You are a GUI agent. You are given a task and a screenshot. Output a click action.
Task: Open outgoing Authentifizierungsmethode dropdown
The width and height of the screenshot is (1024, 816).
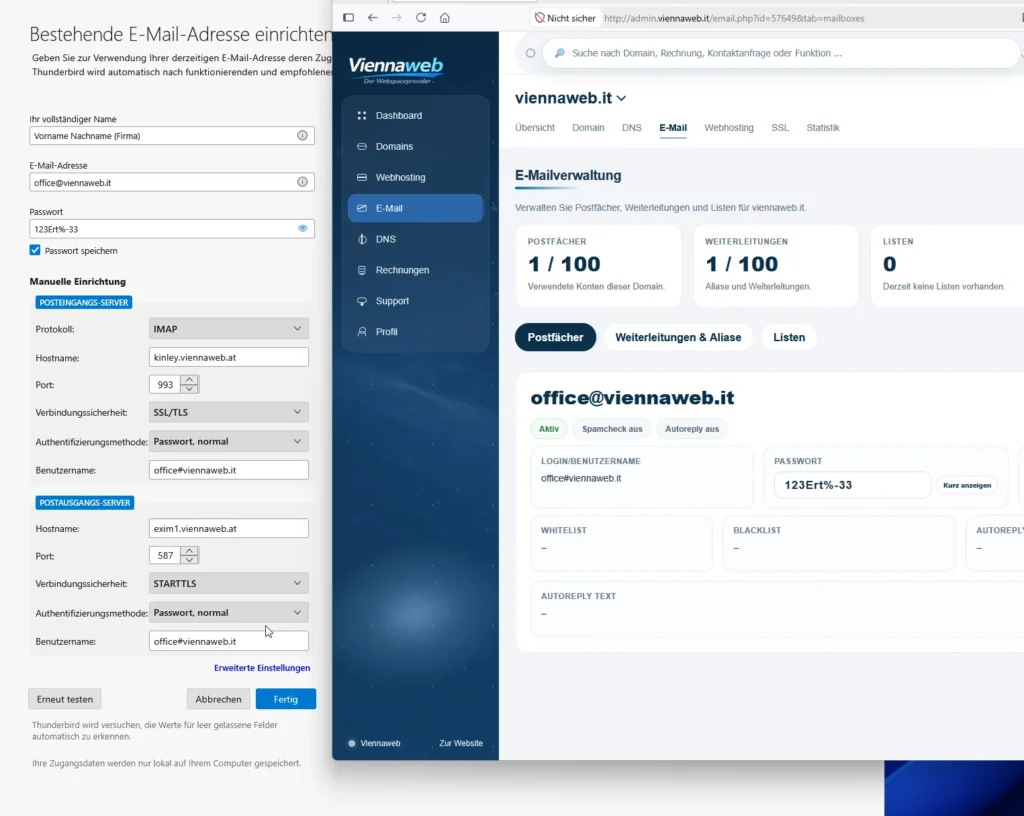(229, 612)
